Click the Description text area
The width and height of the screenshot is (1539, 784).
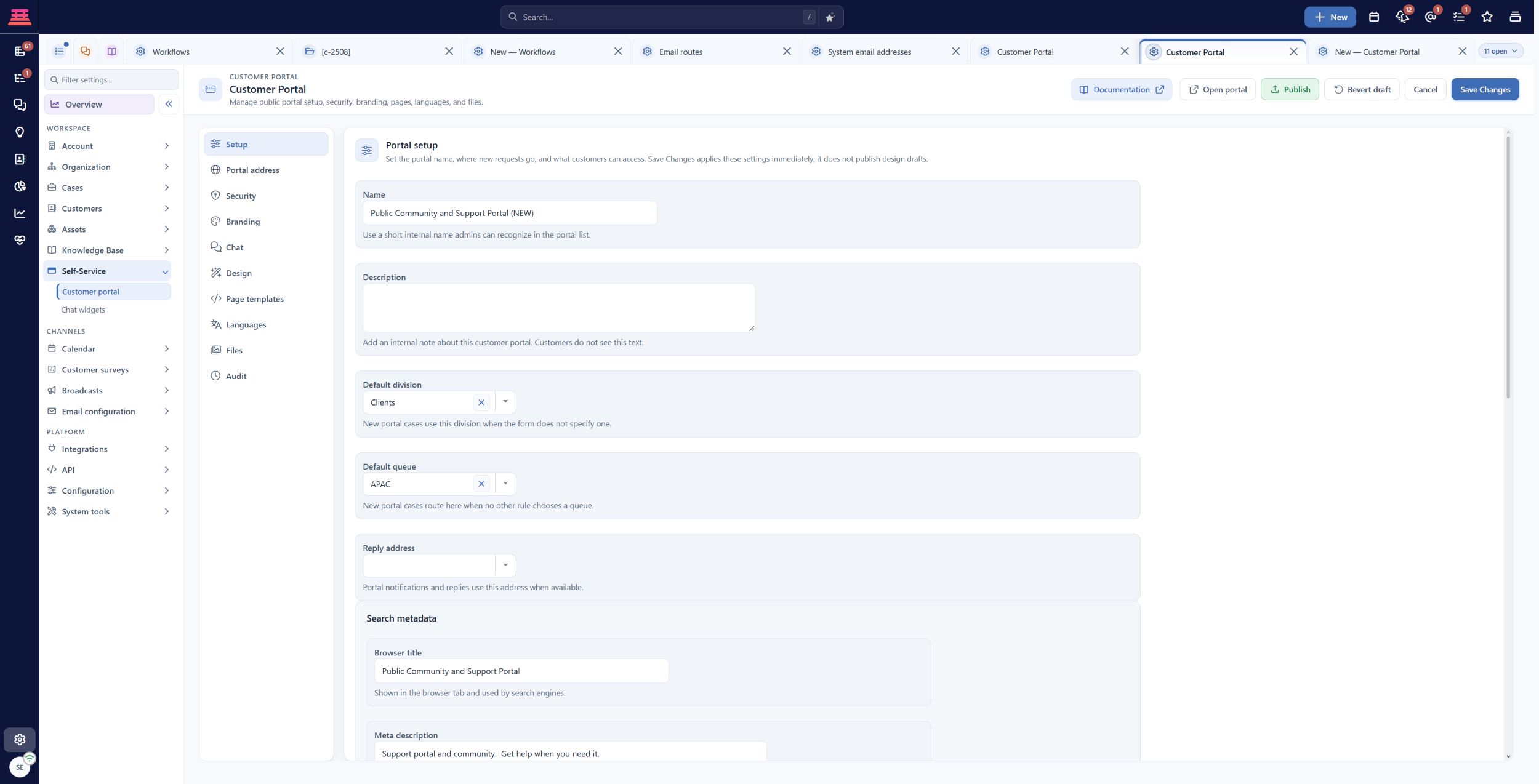559,308
